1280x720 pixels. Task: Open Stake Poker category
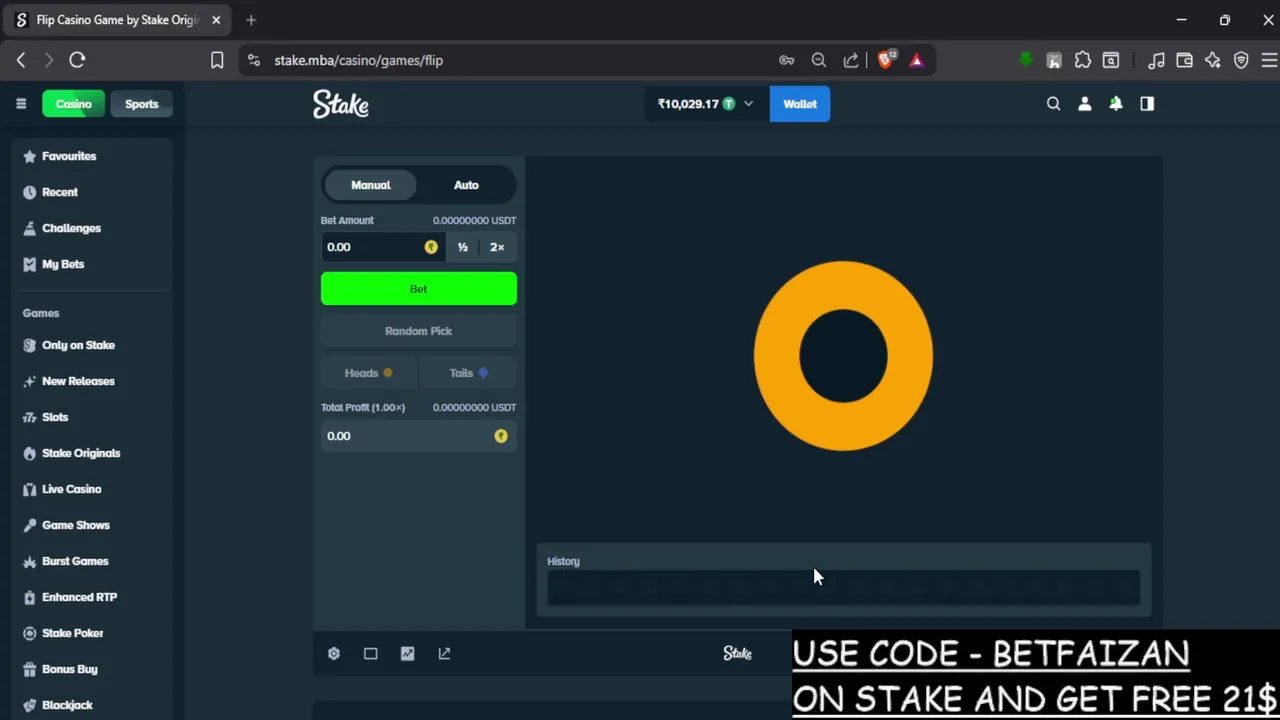pyautogui.click(x=72, y=633)
